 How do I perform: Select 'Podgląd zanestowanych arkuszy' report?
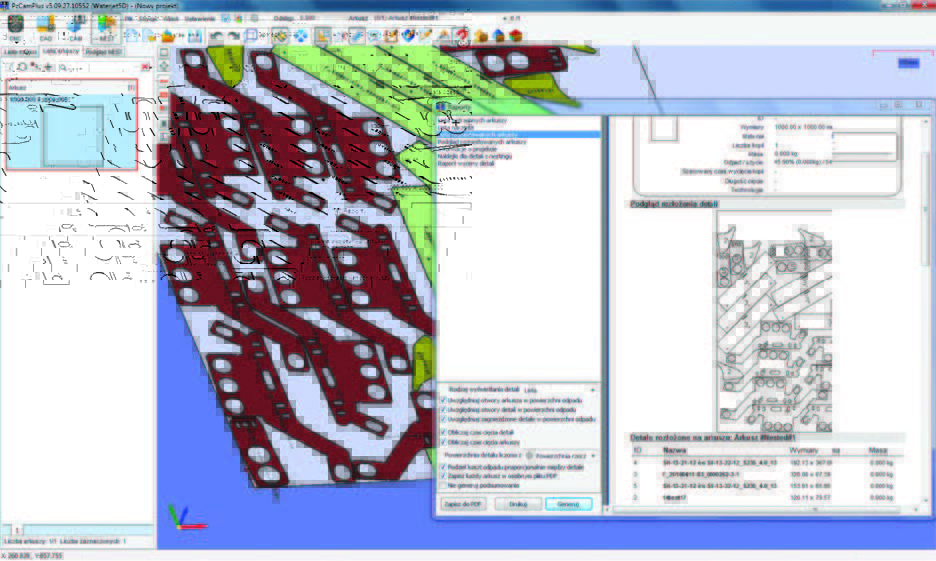click(482, 142)
